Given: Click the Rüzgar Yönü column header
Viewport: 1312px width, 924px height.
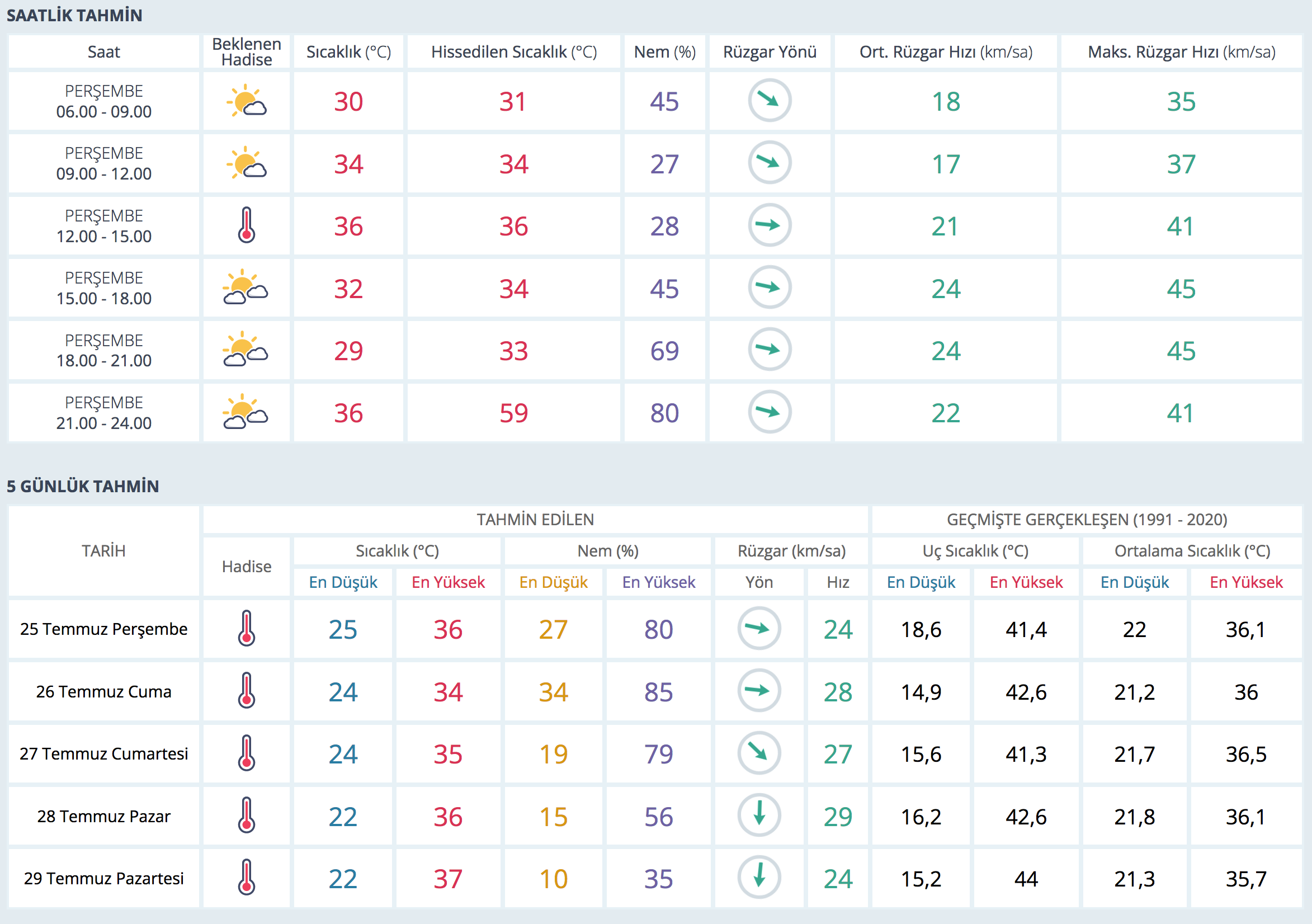Looking at the screenshot, I should (x=770, y=52).
